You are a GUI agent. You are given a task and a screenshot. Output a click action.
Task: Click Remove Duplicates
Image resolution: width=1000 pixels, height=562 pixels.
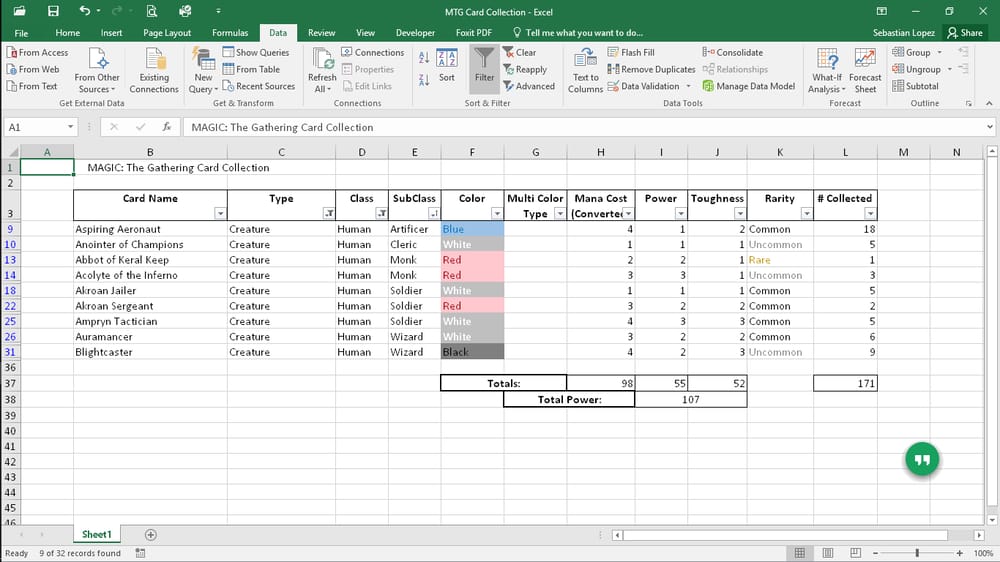pos(651,69)
